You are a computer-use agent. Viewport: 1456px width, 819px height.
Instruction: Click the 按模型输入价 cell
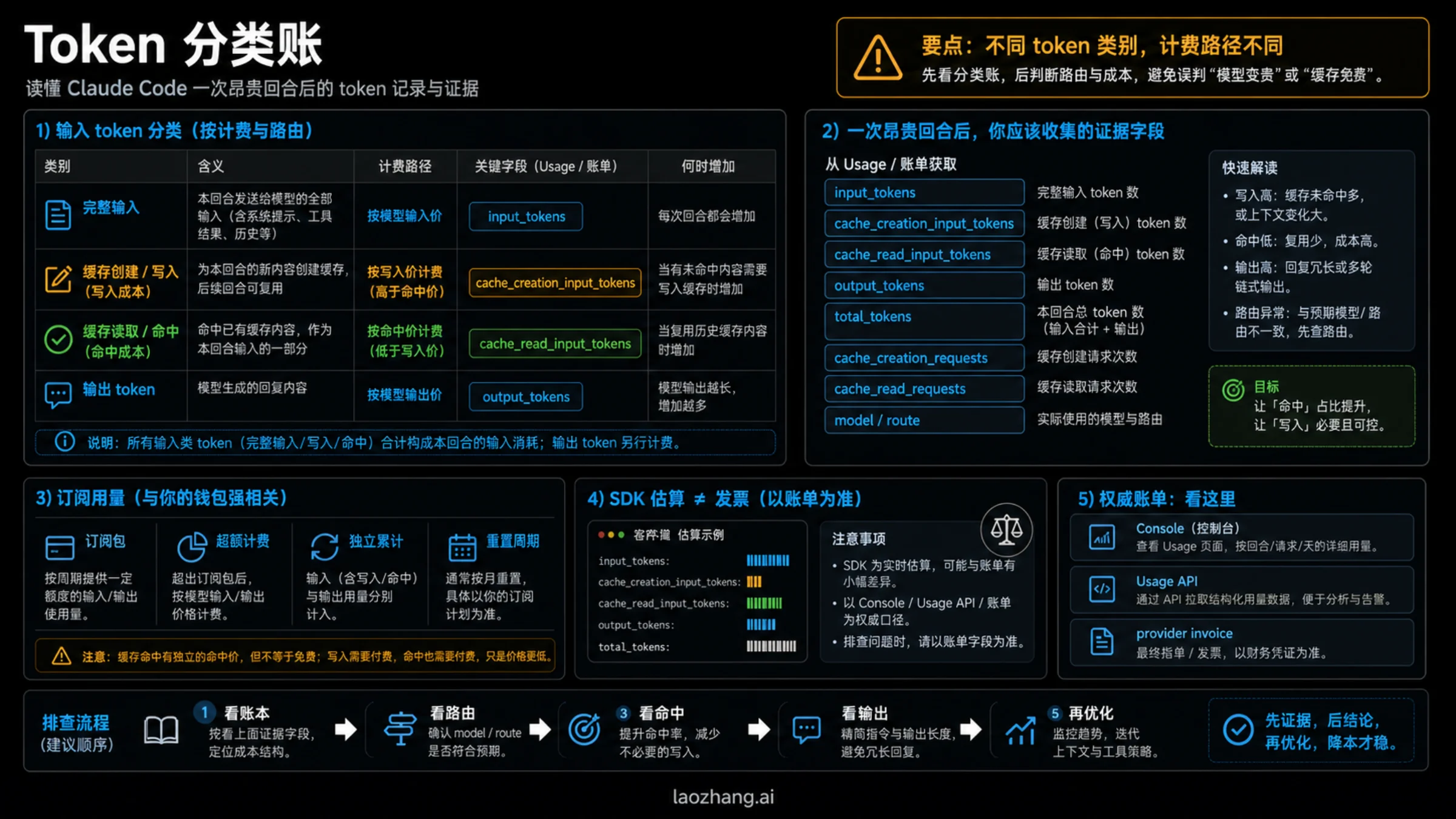coord(405,216)
